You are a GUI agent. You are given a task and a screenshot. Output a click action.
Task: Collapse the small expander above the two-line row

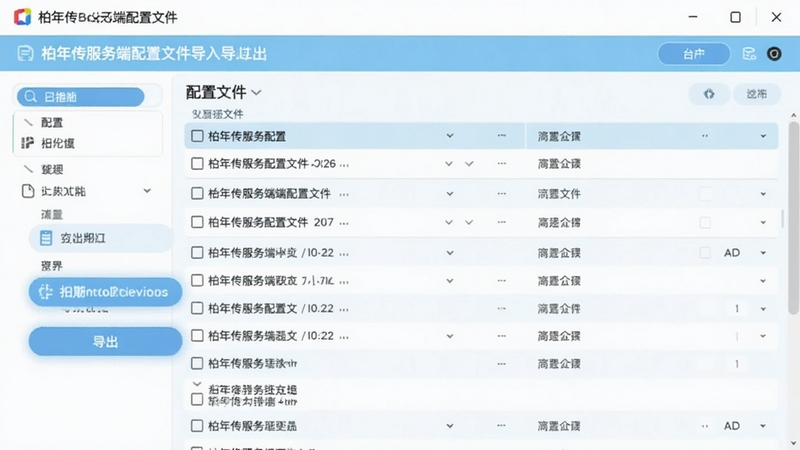(197, 384)
